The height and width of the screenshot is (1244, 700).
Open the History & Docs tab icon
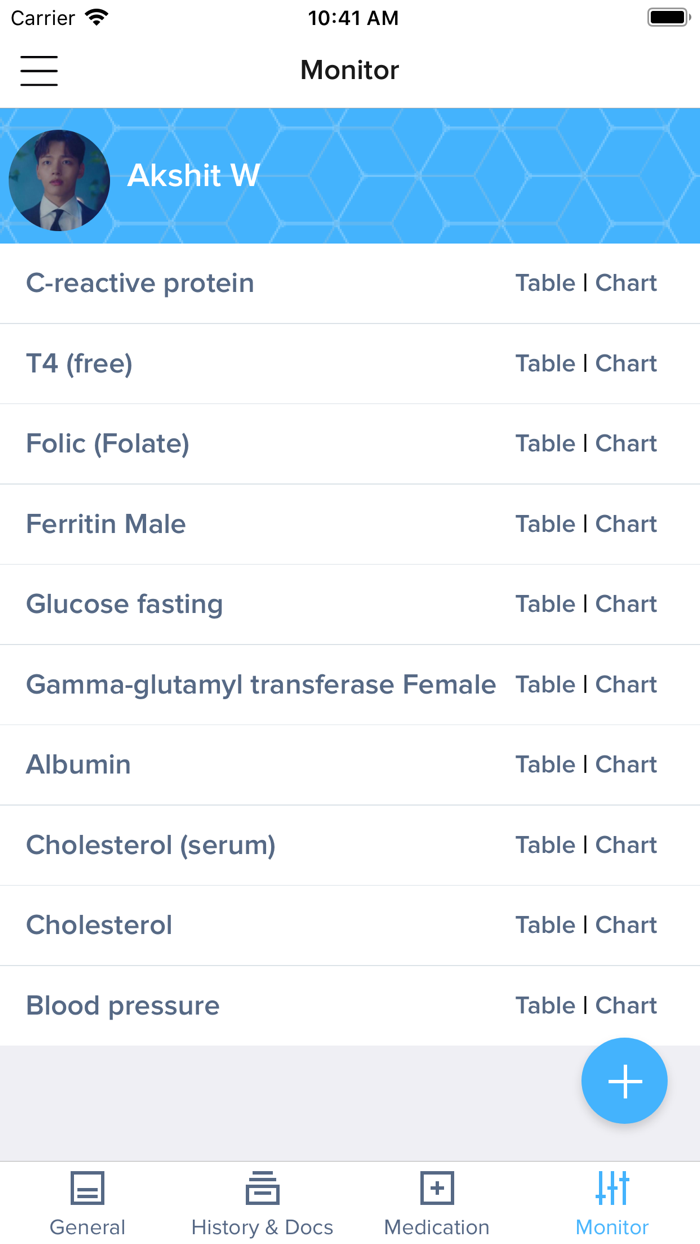click(x=262, y=1189)
